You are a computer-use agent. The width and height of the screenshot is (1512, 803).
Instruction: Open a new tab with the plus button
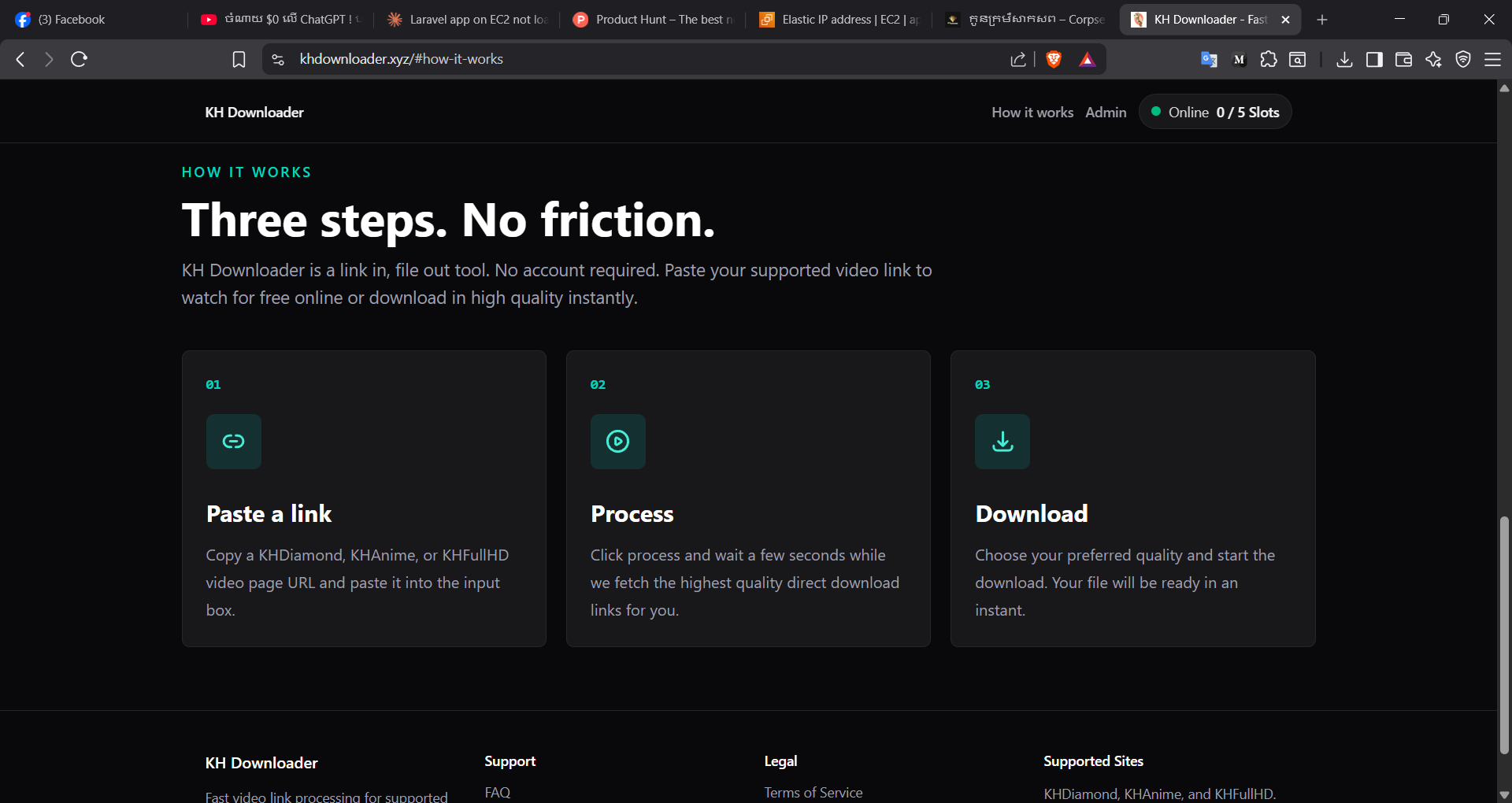pos(1322,20)
